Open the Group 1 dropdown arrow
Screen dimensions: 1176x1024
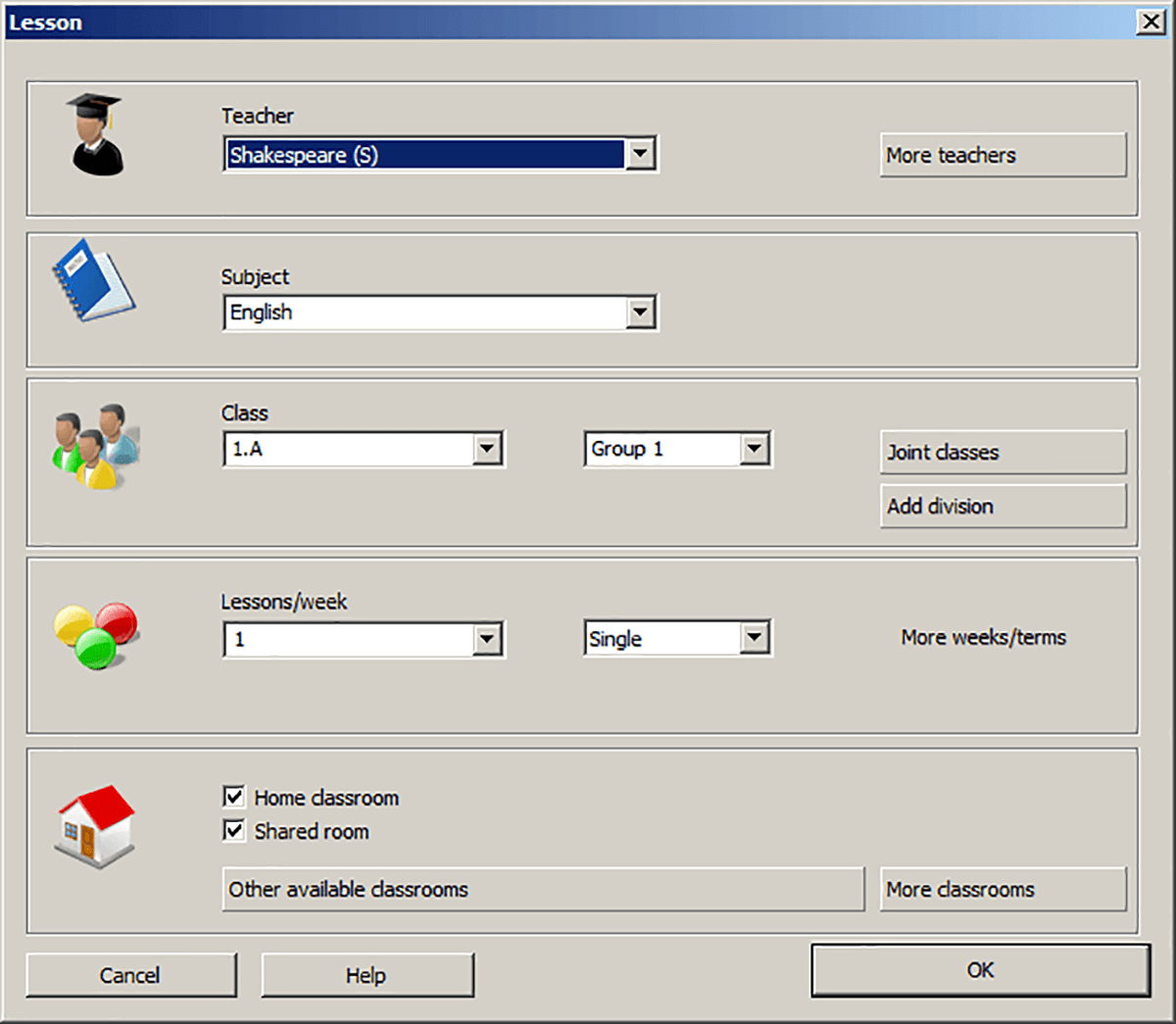(754, 449)
